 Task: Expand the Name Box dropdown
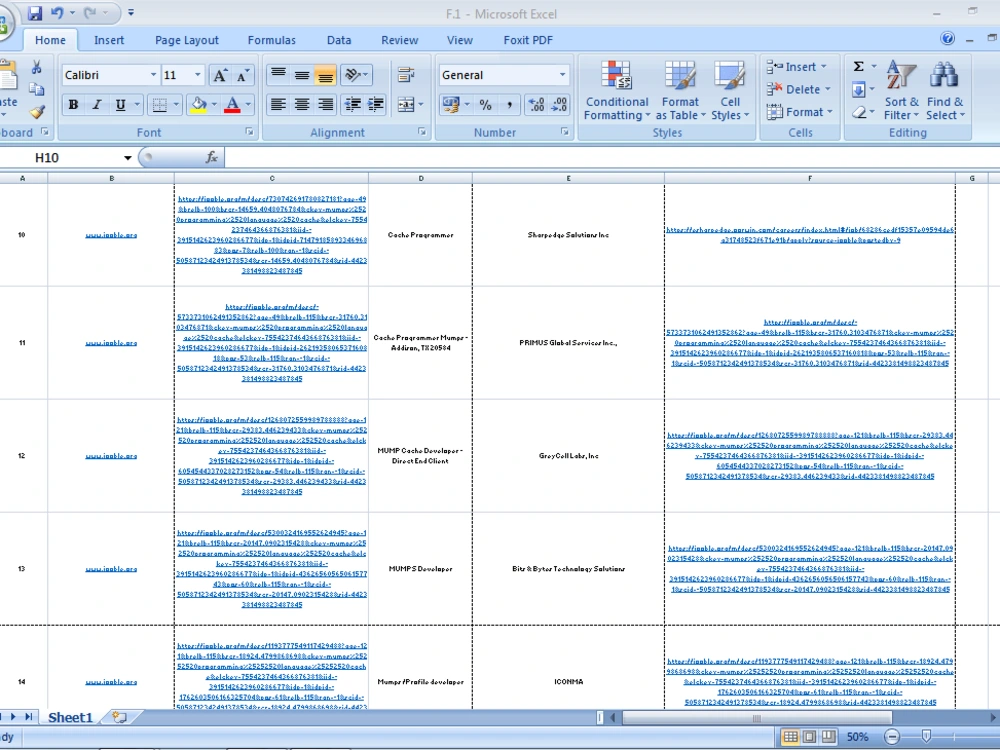[128, 158]
